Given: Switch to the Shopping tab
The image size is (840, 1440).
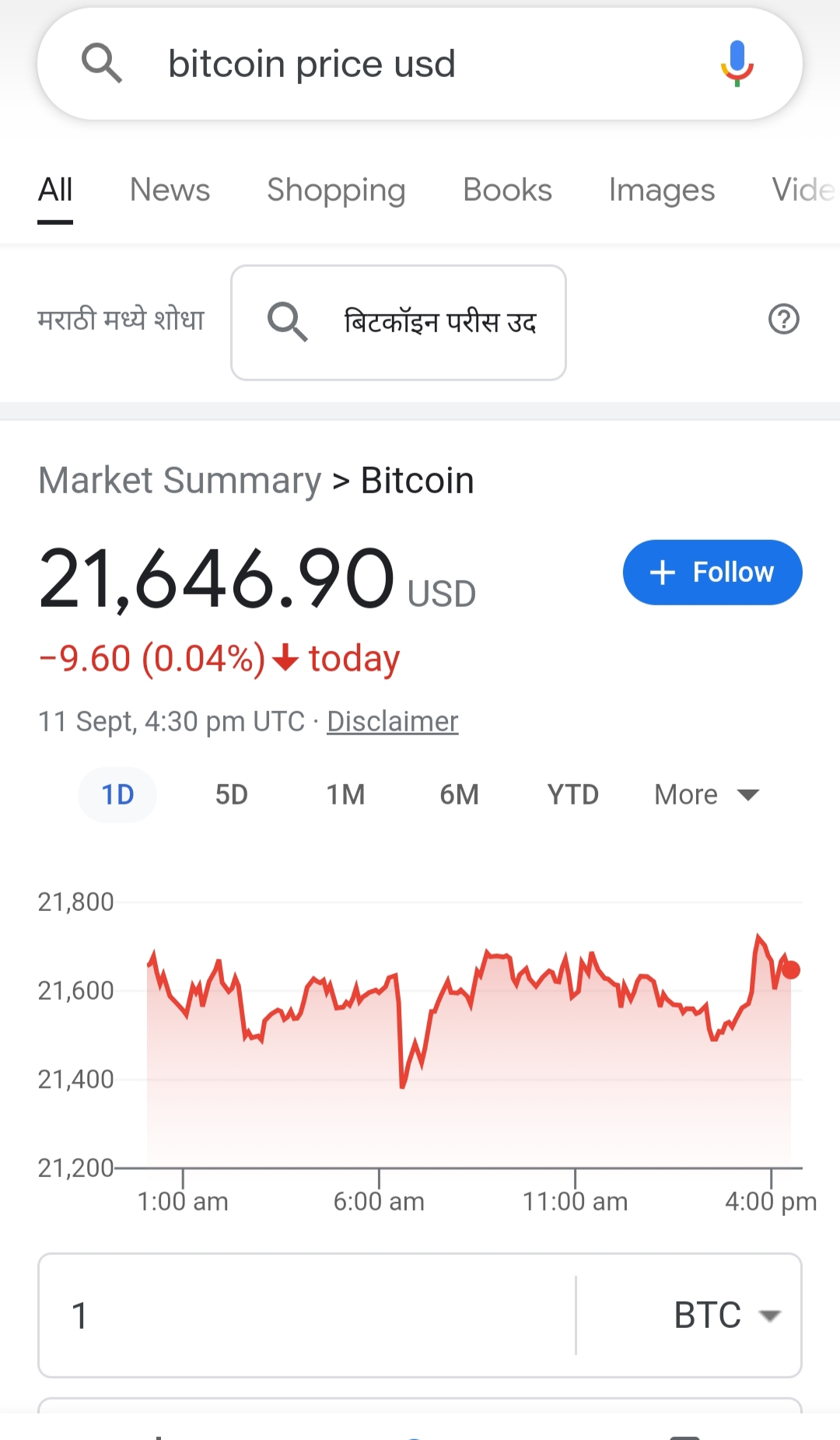Looking at the screenshot, I should point(336,190).
